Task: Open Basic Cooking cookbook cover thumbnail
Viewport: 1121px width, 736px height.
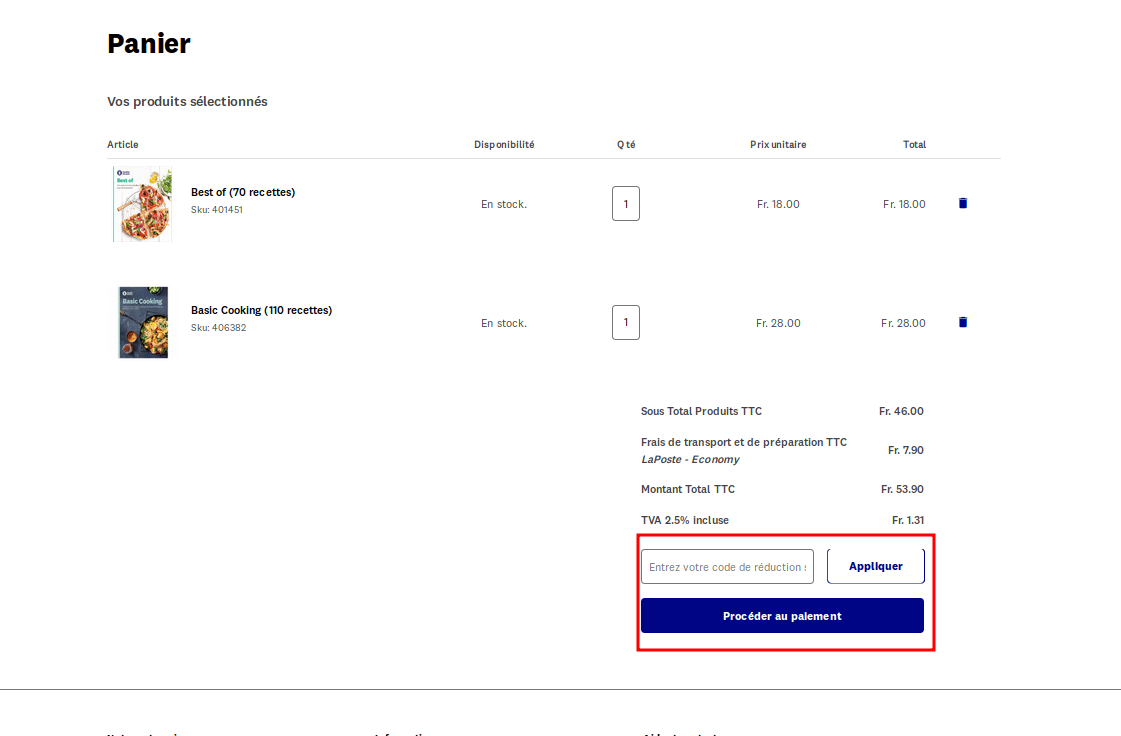Action: (x=143, y=323)
